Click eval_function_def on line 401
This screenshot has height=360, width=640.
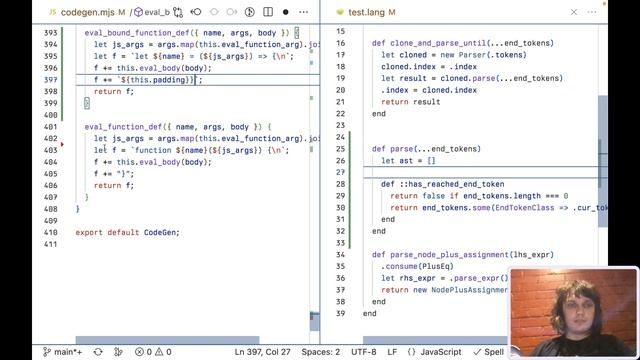123,127
